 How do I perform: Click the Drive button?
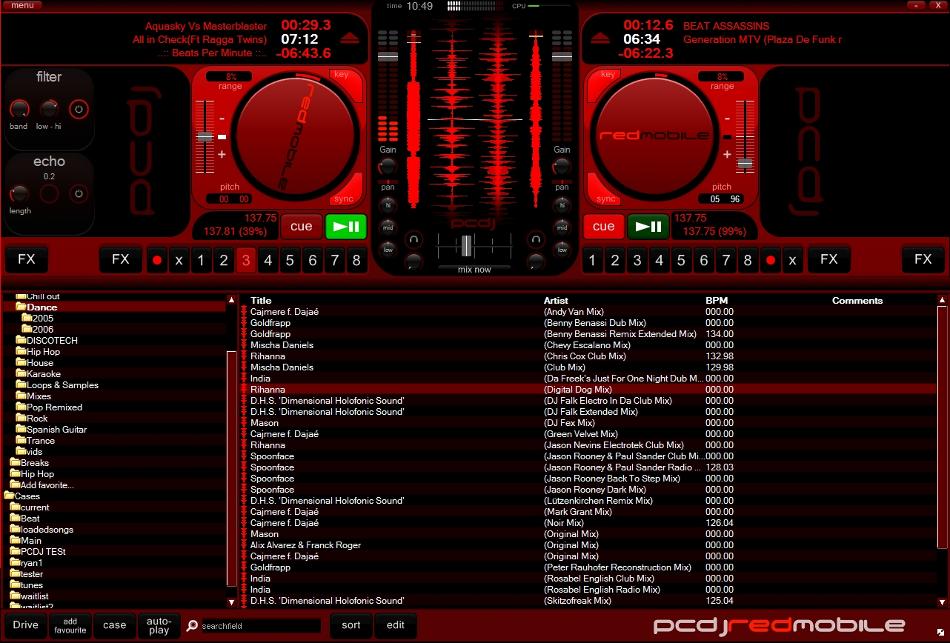point(25,625)
